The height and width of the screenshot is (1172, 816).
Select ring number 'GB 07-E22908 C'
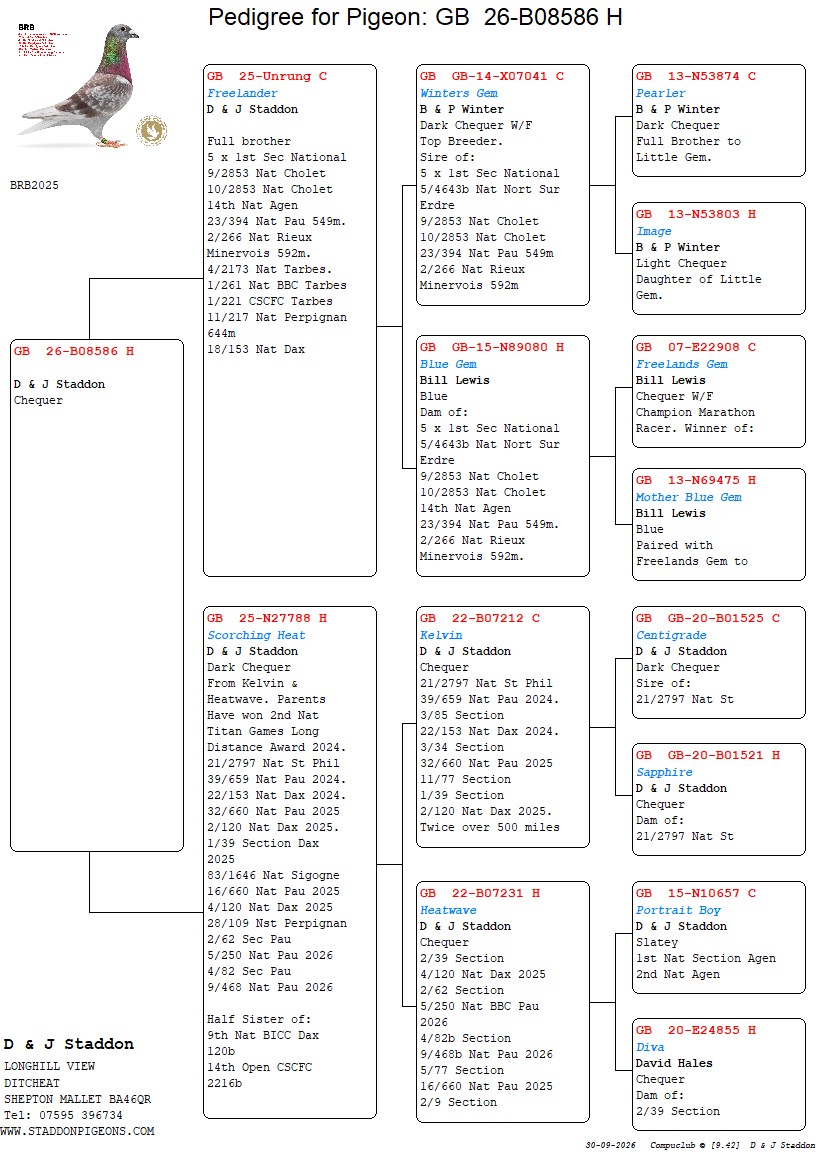696,347
